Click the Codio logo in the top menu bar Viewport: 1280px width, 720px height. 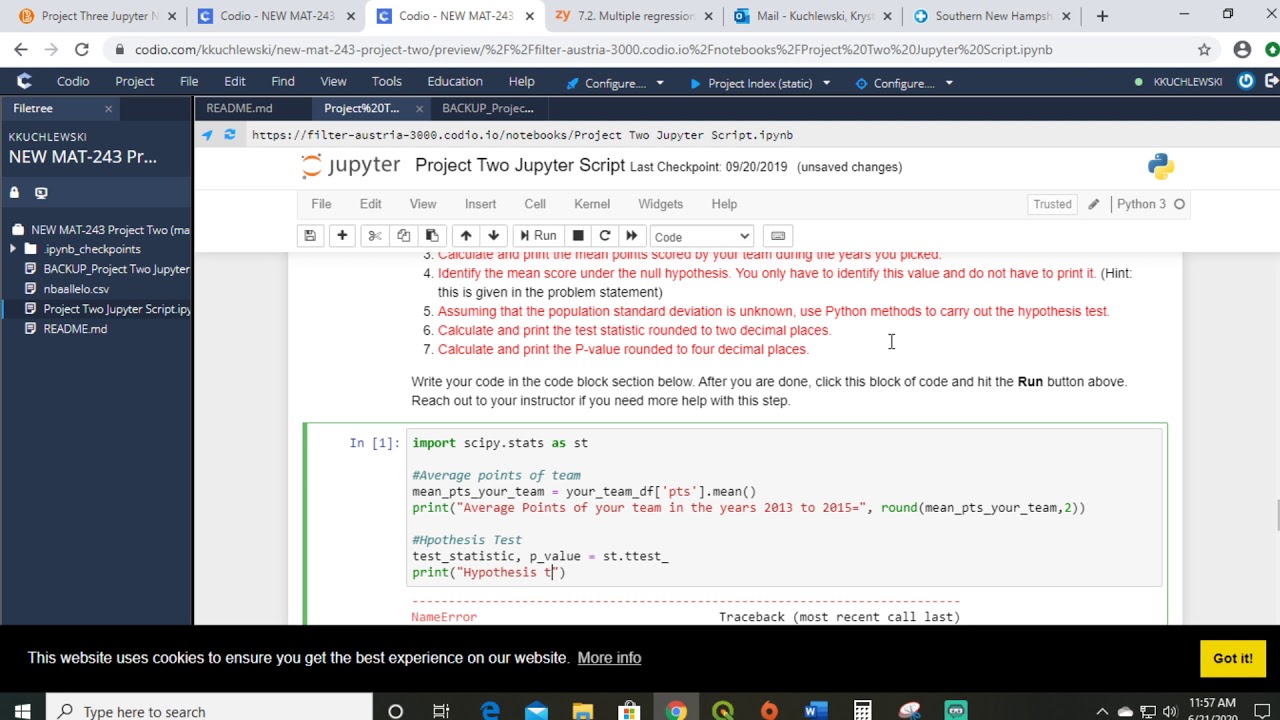point(24,82)
